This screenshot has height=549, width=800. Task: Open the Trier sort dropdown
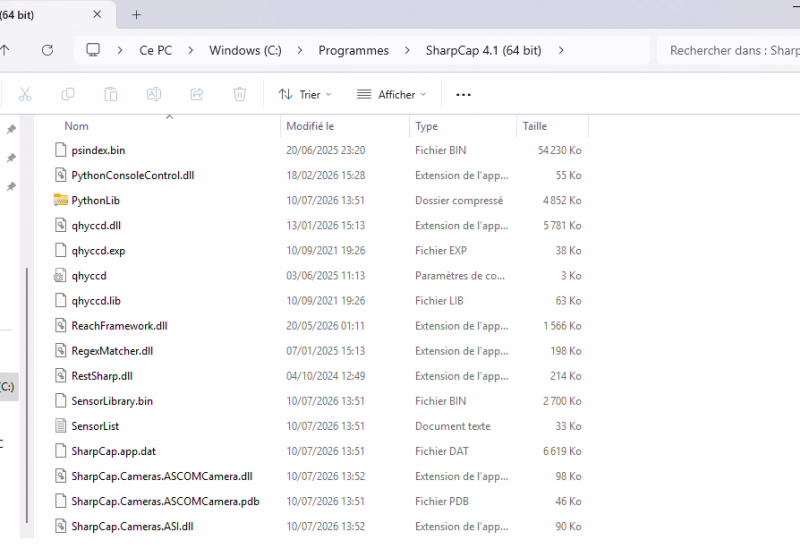pyautogui.click(x=305, y=94)
